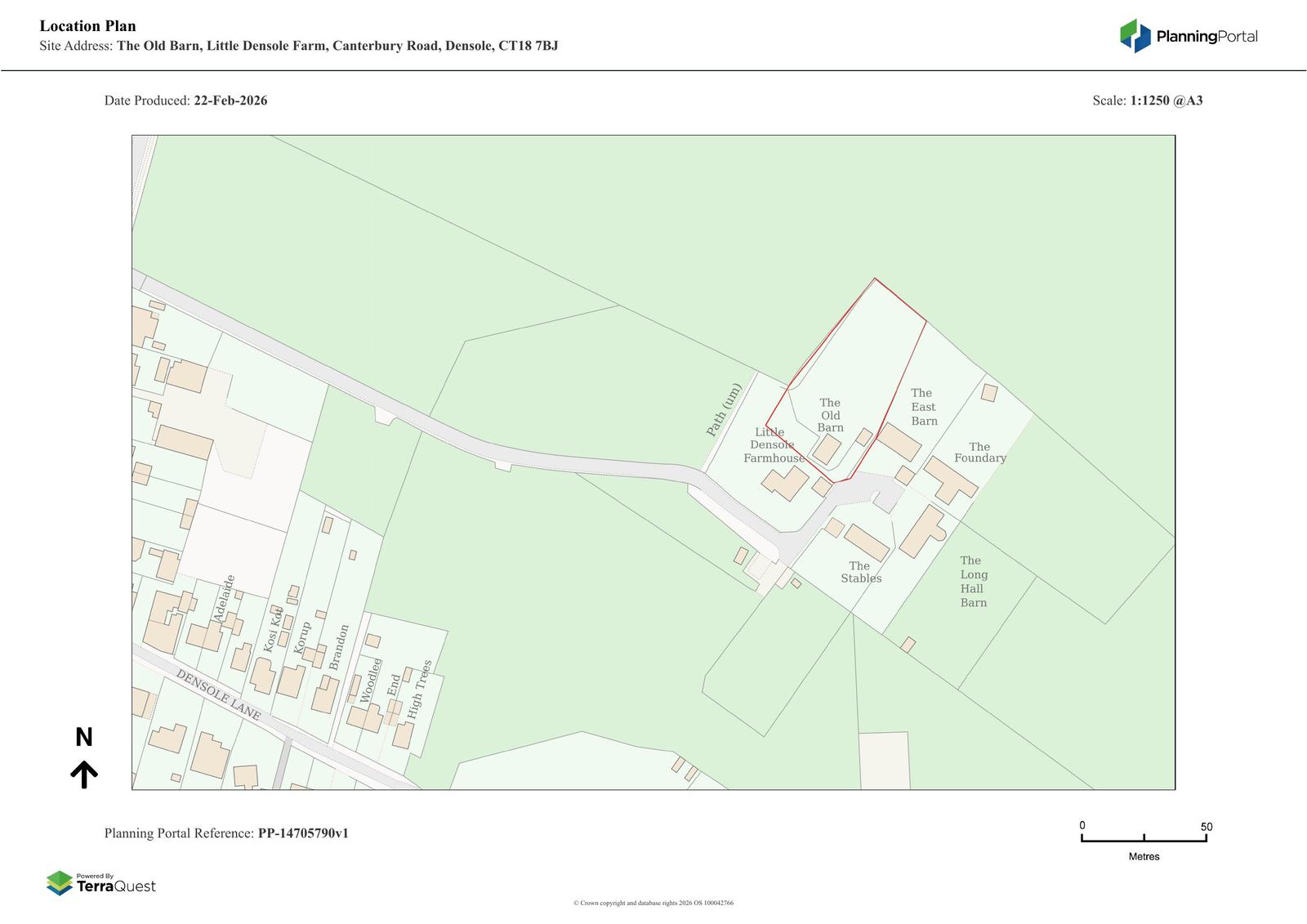Click the site address text
The image size is (1307, 924).
tap(298, 46)
